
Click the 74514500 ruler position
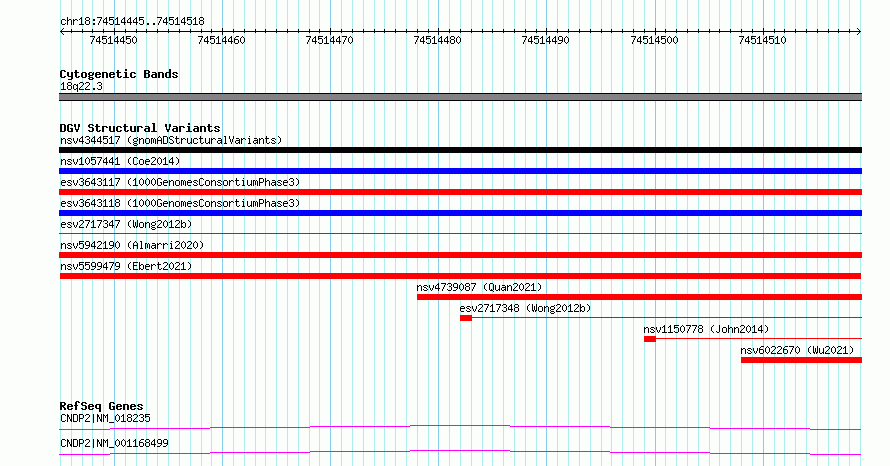(654, 40)
